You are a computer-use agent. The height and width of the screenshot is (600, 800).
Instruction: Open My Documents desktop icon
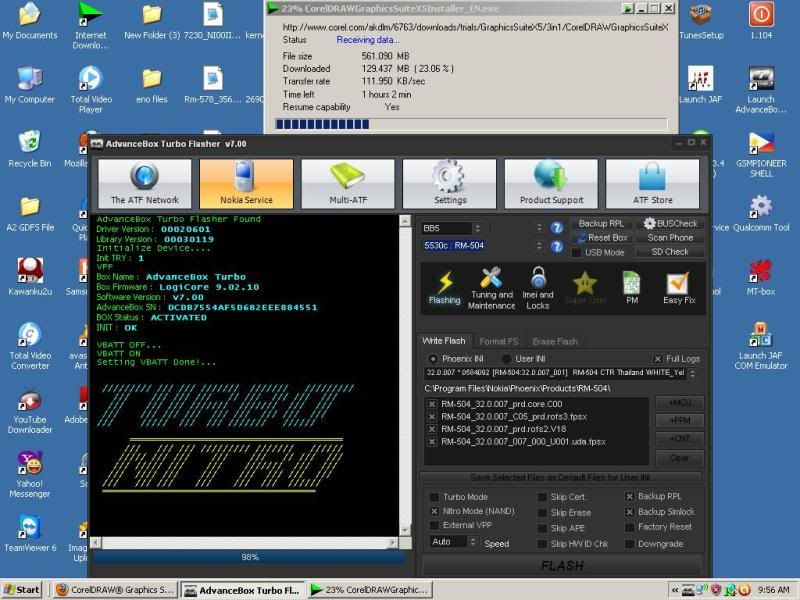point(30,22)
